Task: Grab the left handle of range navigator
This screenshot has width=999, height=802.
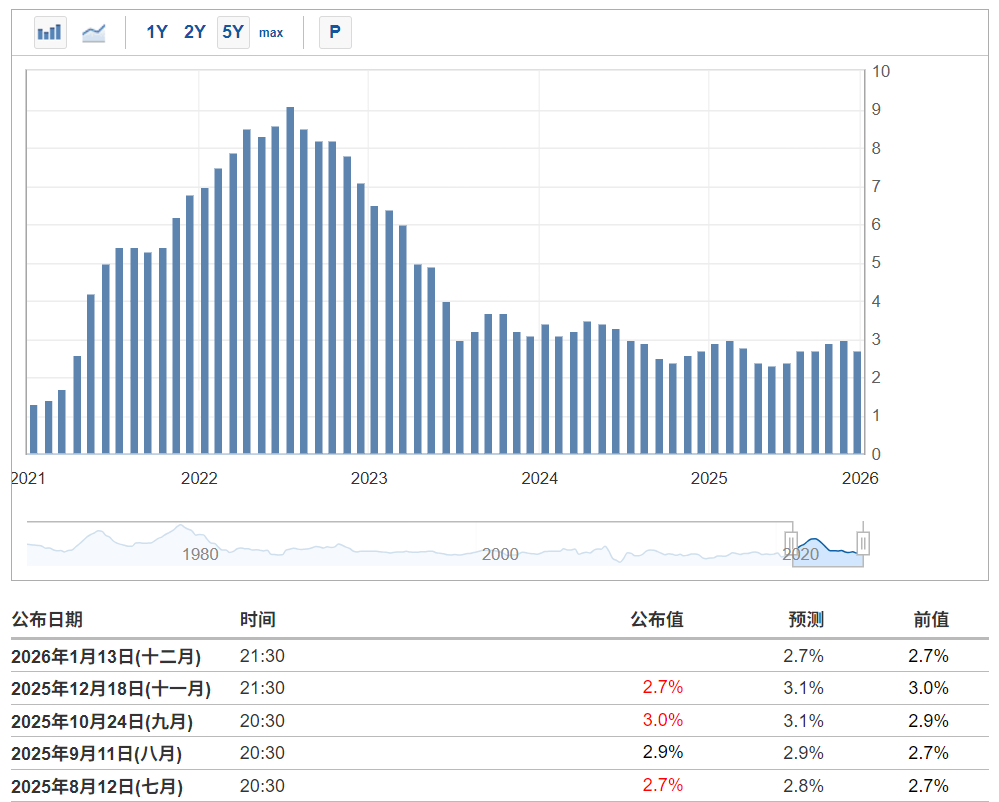Action: click(791, 543)
